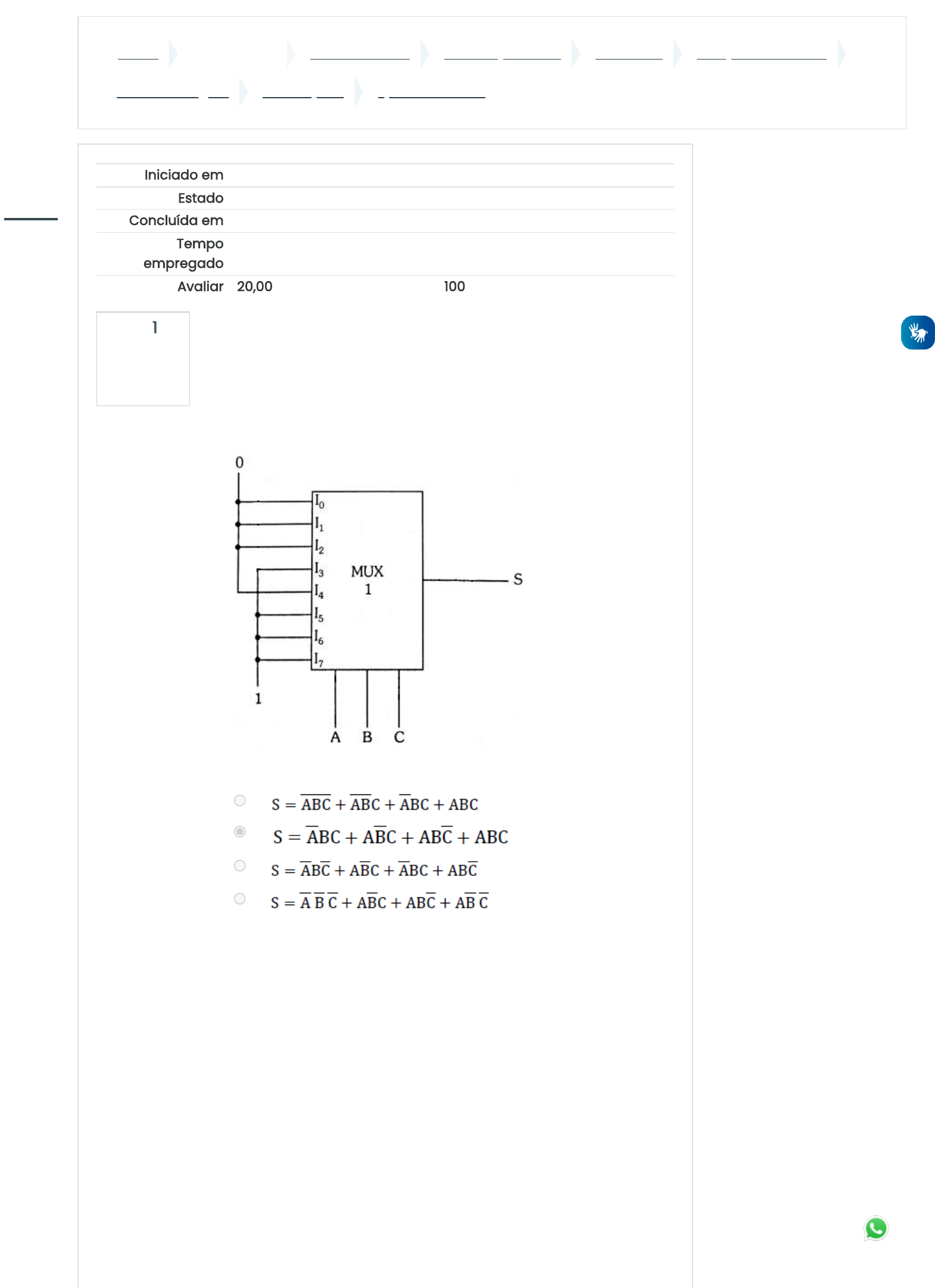
Task: Click the Tempo empregado row label
Action: coord(183,254)
